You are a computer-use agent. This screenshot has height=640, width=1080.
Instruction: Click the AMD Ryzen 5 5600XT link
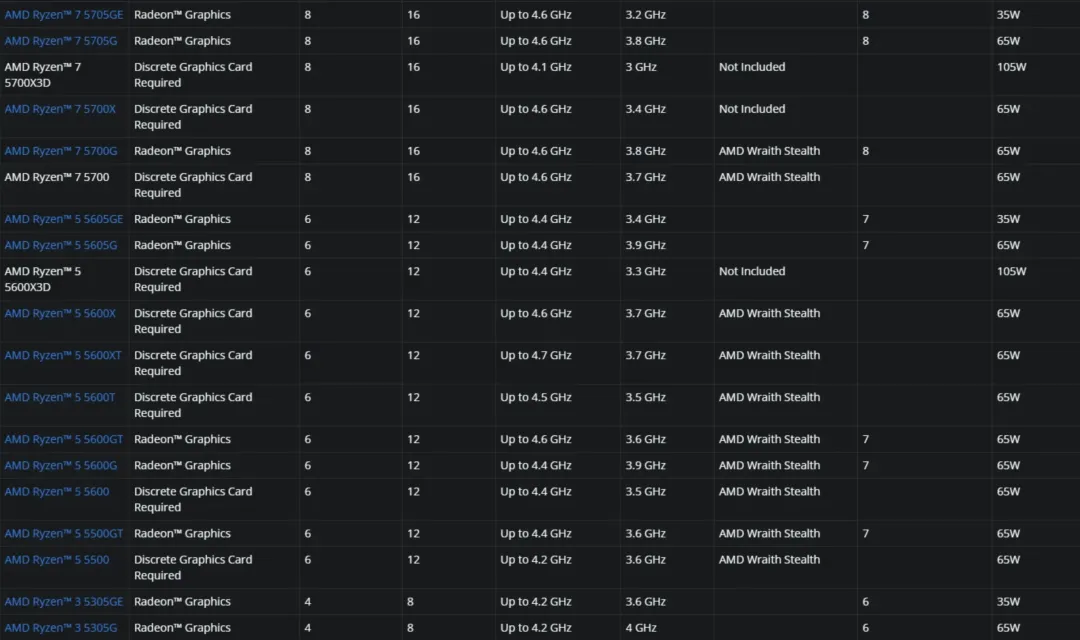coord(63,355)
